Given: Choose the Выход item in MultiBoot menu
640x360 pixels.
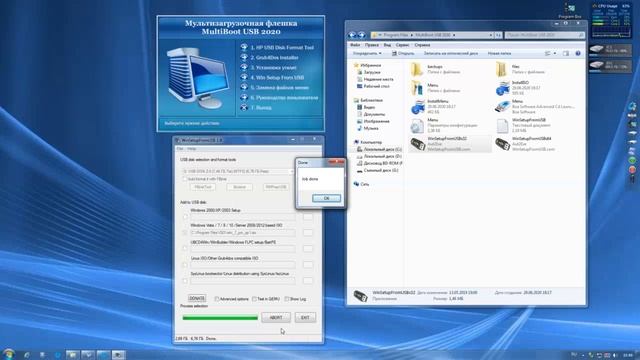Looking at the screenshot, I should pos(261,108).
